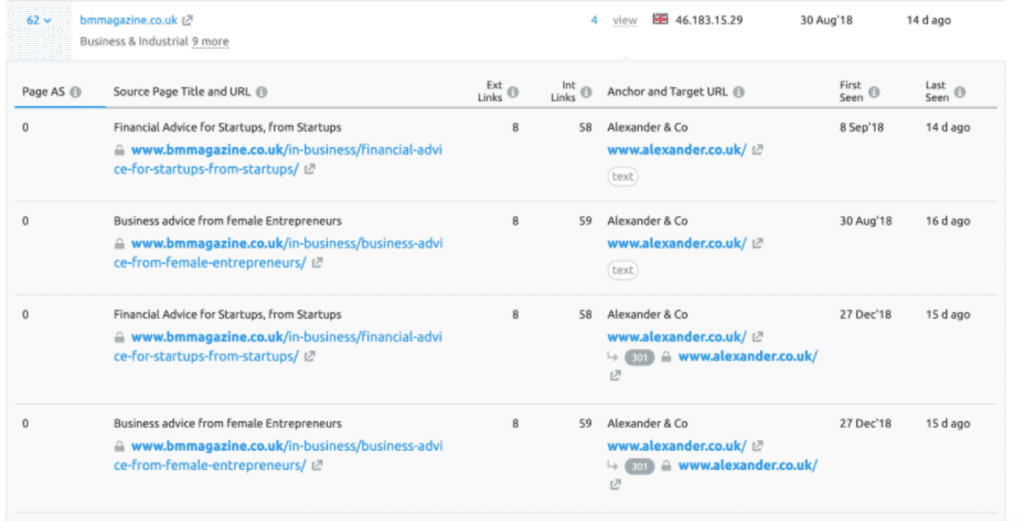The height and width of the screenshot is (521, 1024).
Task: Open bmmagazine.co.uk domain link
Action: pyautogui.click(x=128, y=20)
